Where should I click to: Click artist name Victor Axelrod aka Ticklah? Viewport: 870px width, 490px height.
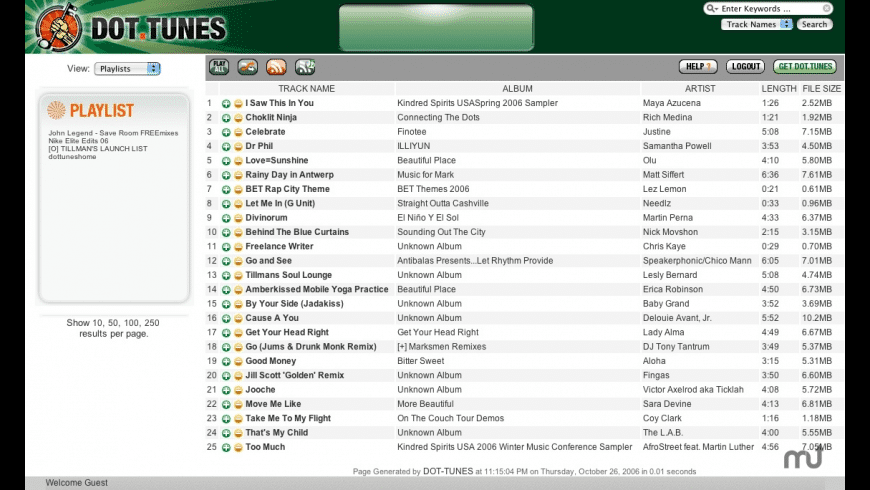pyautogui.click(x=693, y=390)
